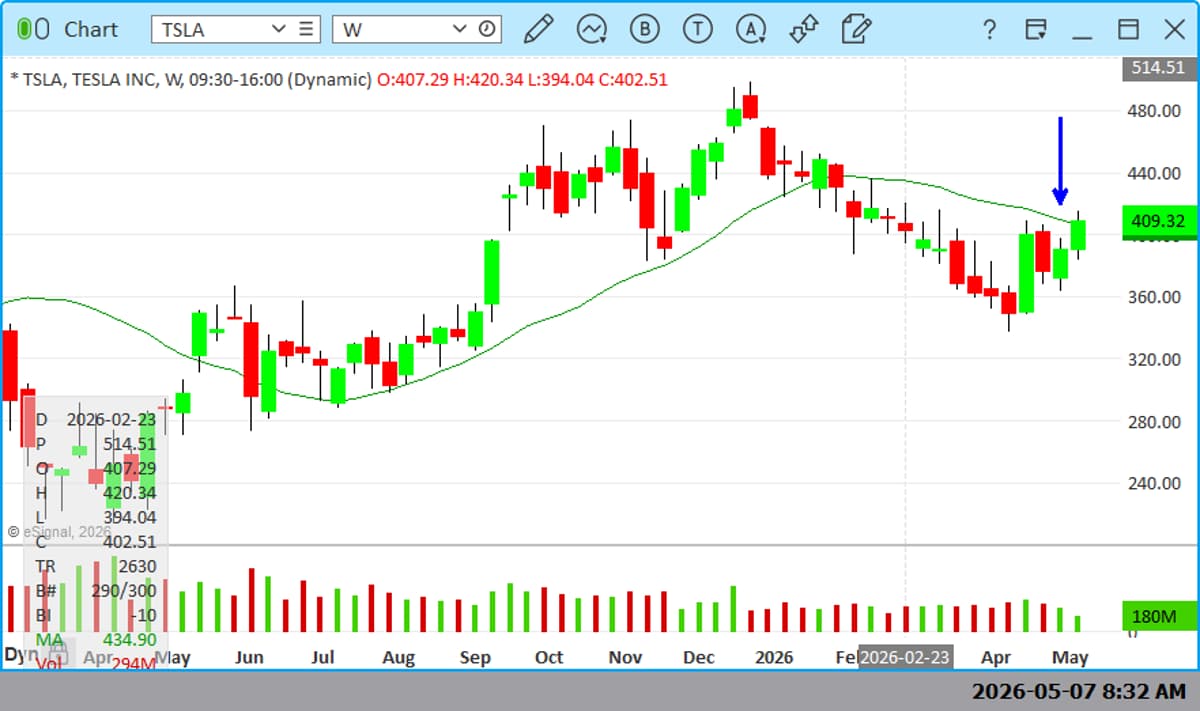Open the circled A dropdown icon

click(751, 29)
